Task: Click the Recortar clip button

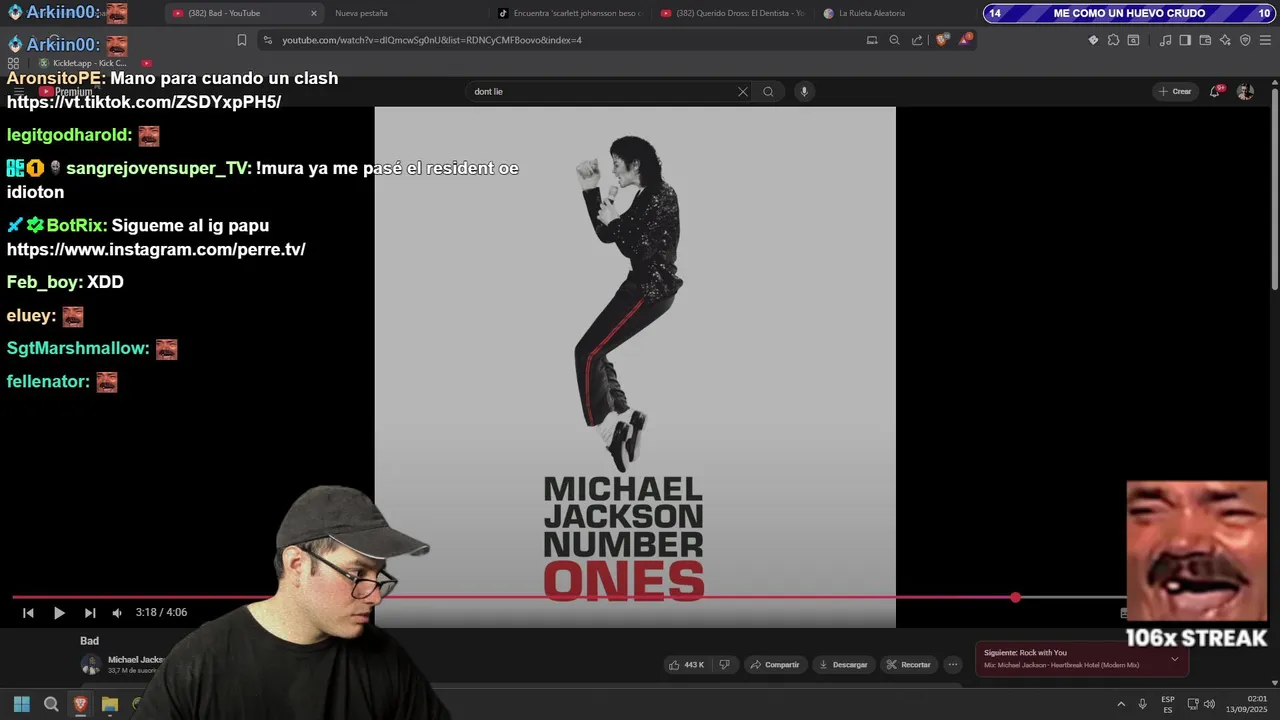Action: coord(908,665)
